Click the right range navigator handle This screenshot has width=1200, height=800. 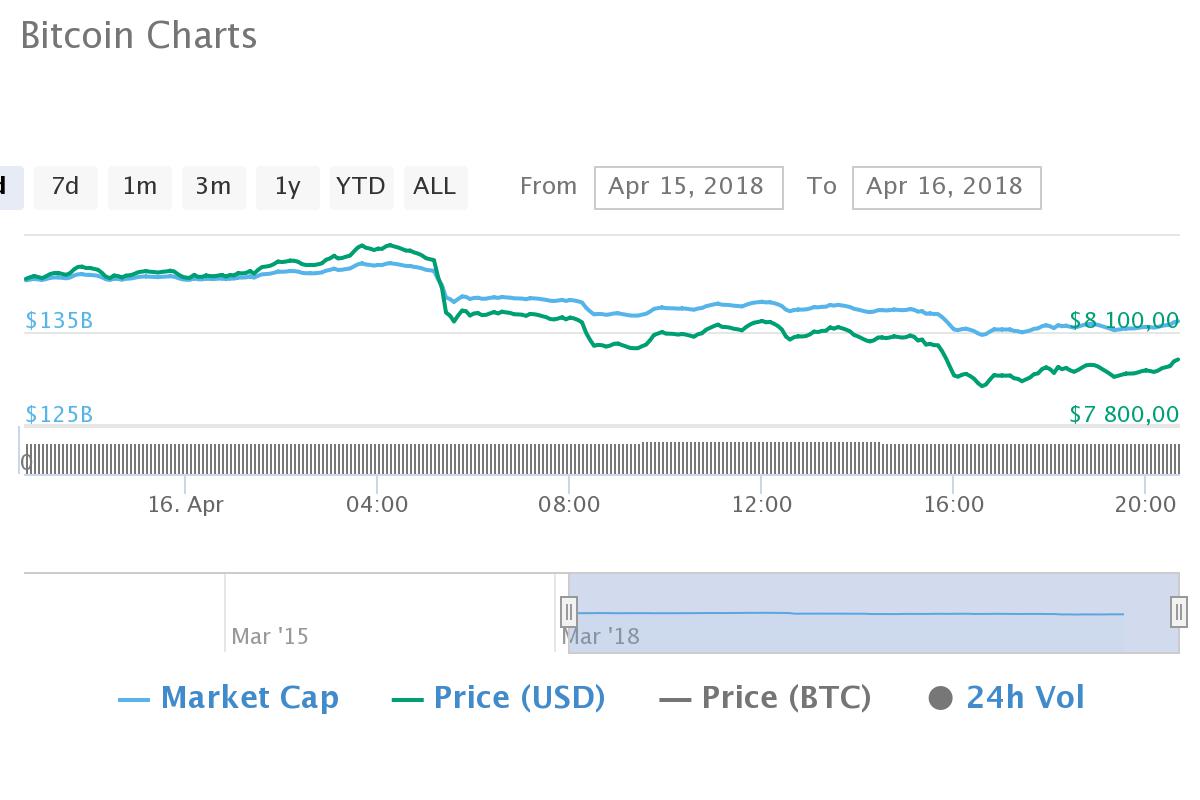tap(1180, 611)
